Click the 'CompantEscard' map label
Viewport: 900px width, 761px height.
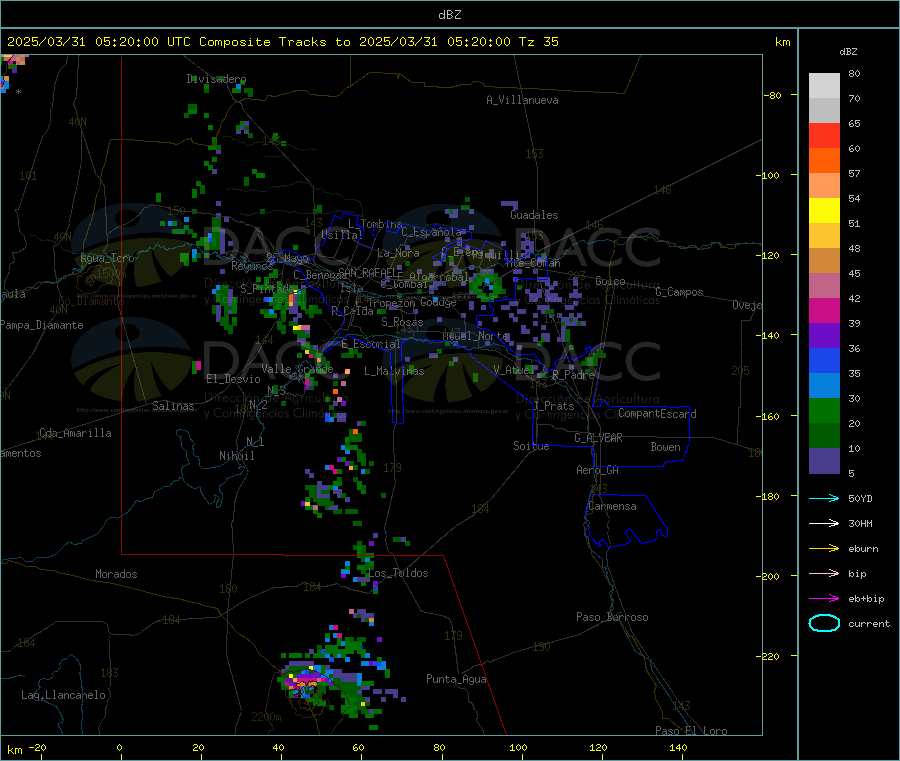click(657, 413)
